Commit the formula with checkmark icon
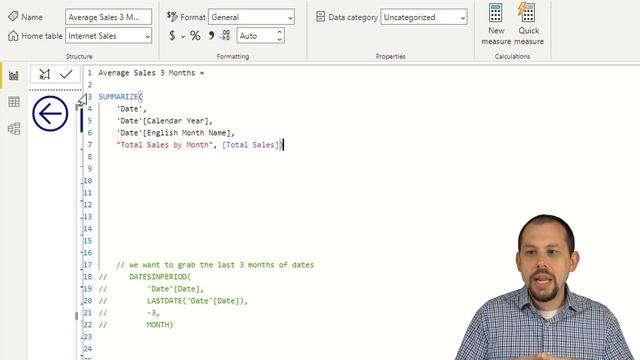 [66, 74]
